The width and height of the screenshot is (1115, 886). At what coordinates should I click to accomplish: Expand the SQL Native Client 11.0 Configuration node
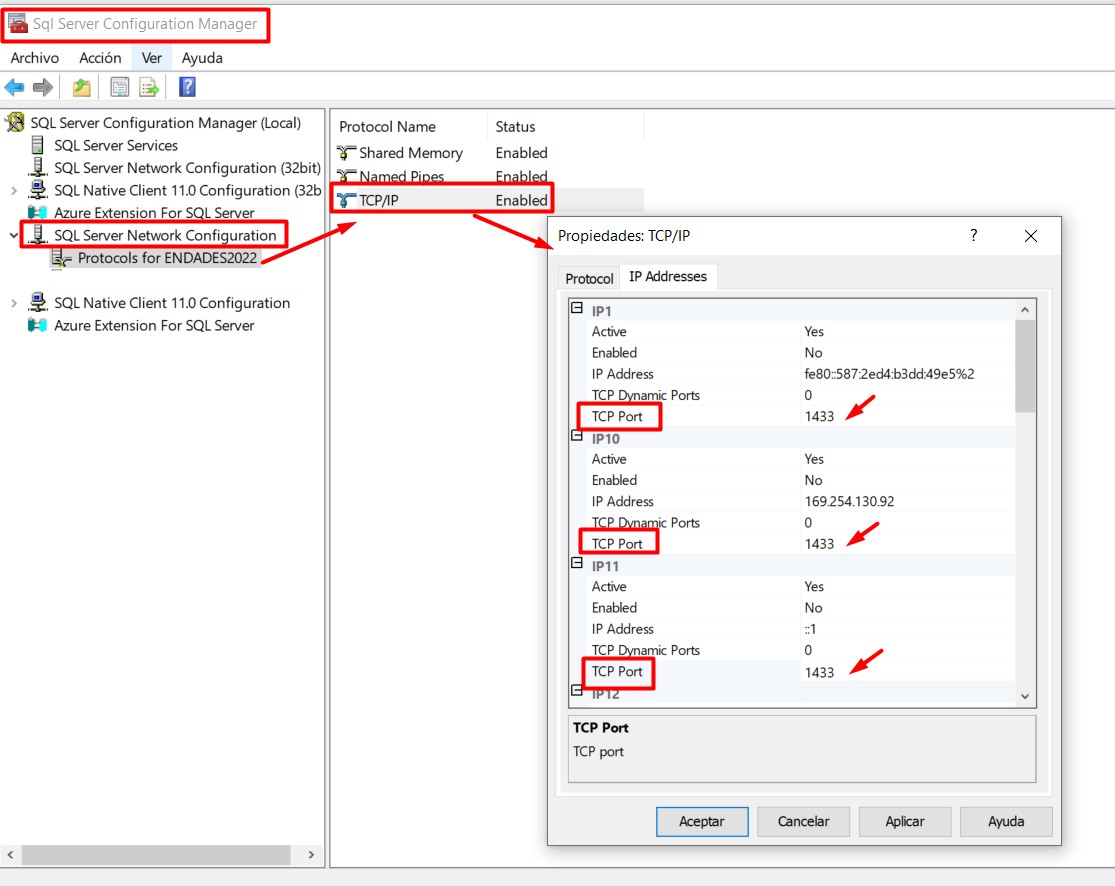(14, 303)
